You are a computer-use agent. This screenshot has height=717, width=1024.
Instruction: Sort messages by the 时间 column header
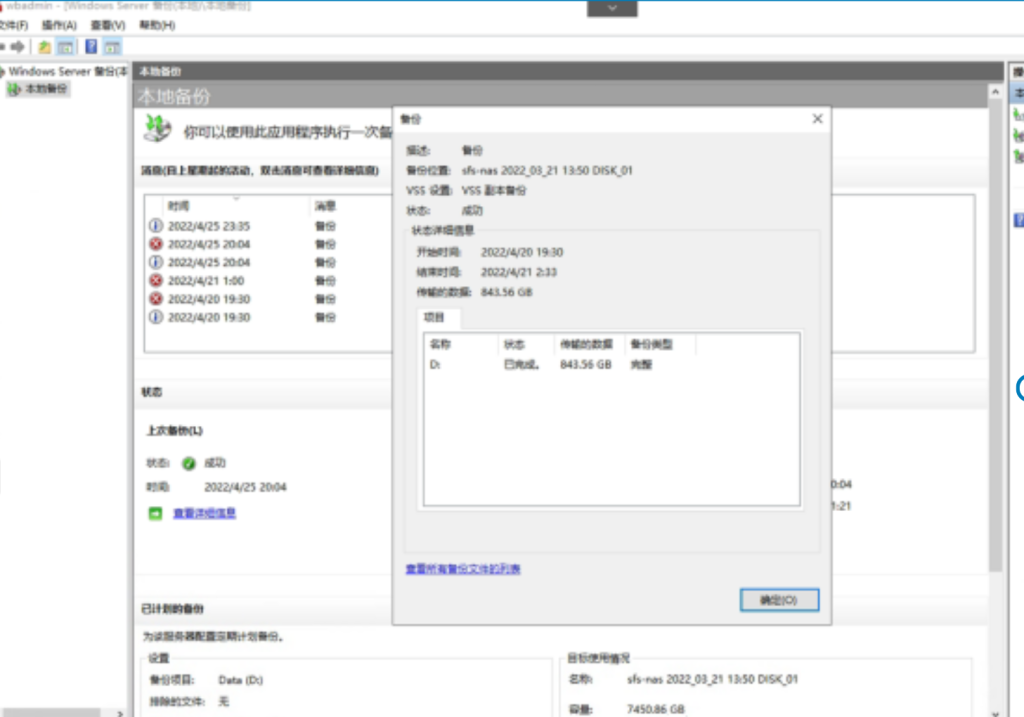tap(178, 206)
